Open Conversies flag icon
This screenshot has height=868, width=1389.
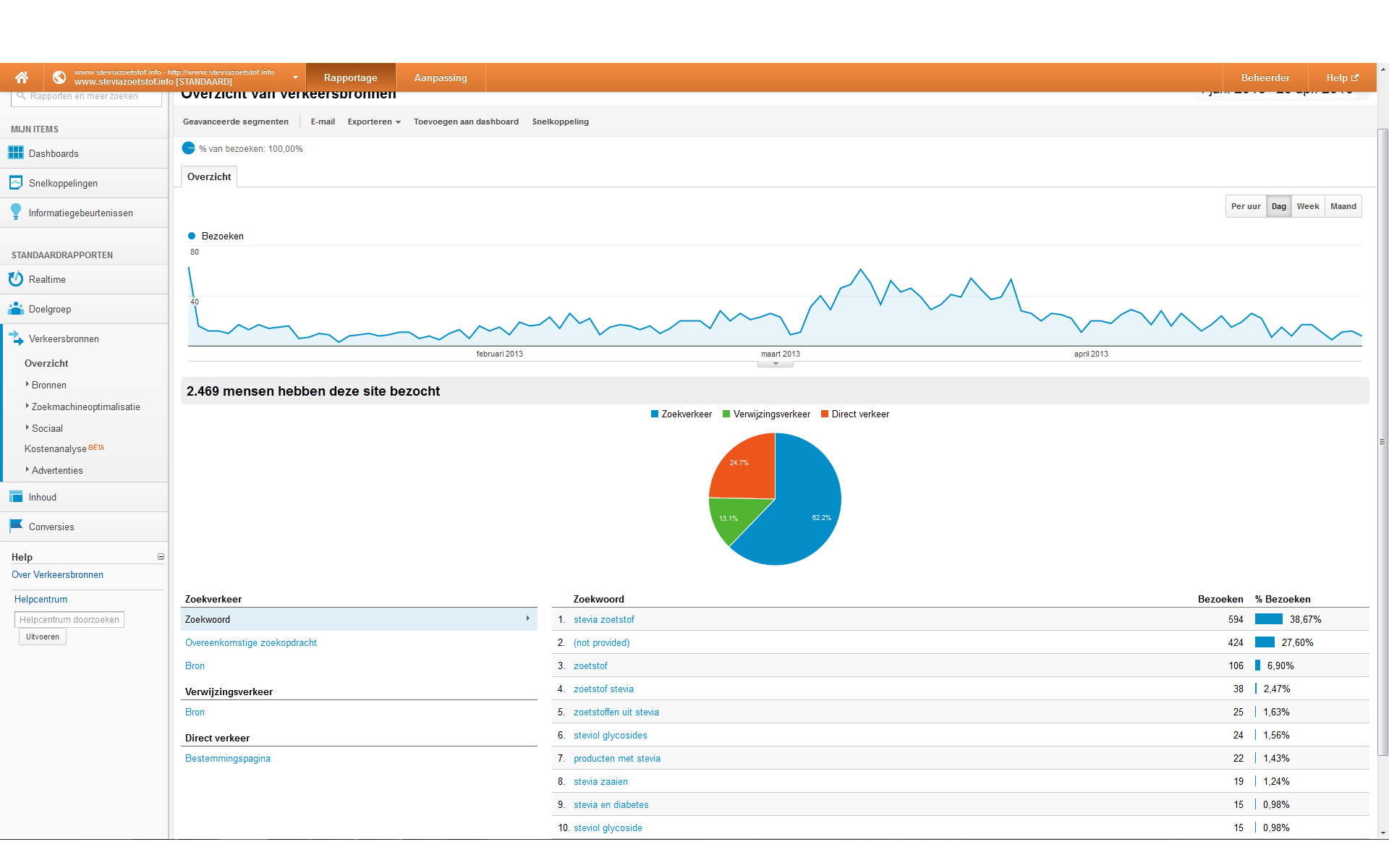tap(16, 526)
